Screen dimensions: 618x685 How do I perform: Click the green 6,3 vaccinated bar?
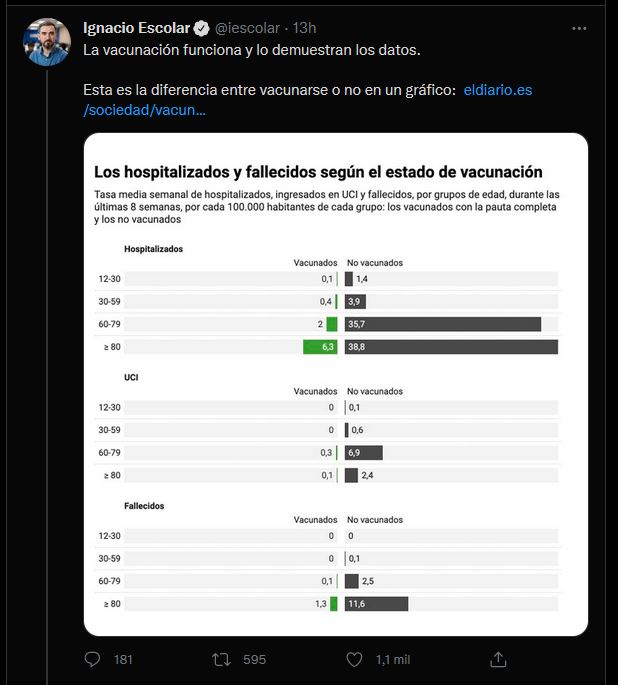[320, 347]
